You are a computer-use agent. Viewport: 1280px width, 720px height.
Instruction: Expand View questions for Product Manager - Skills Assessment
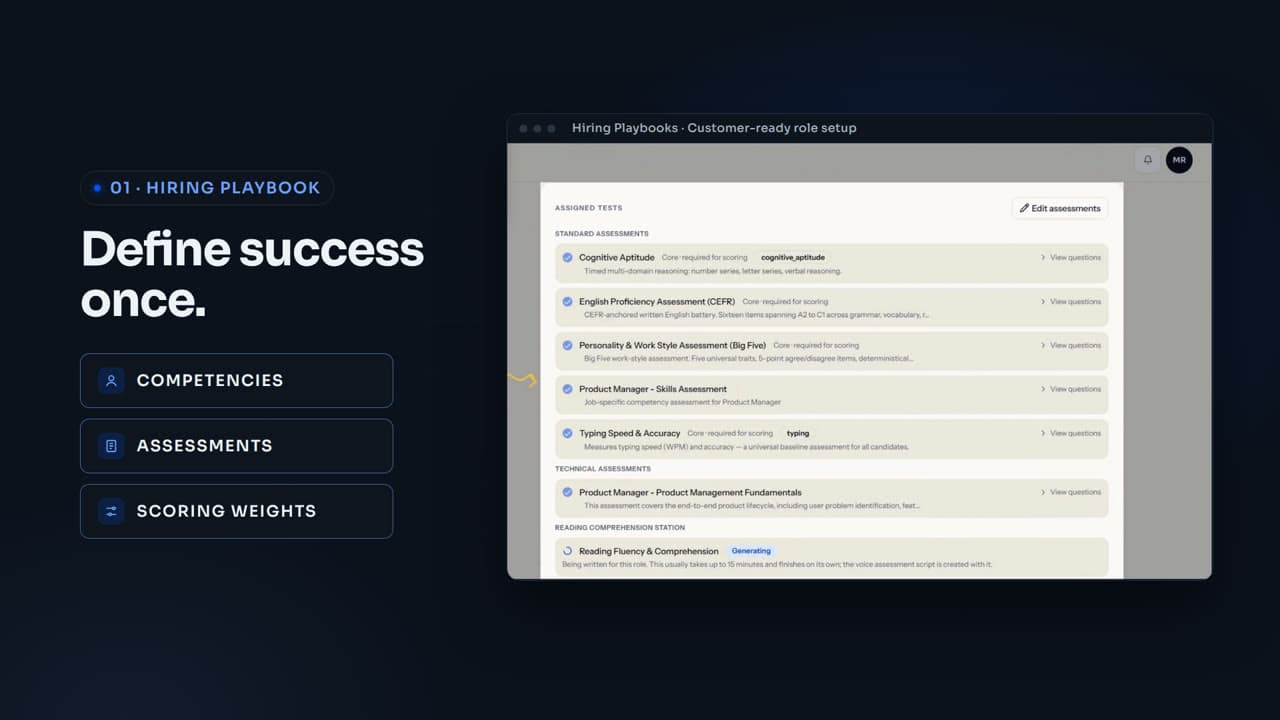(1070, 389)
